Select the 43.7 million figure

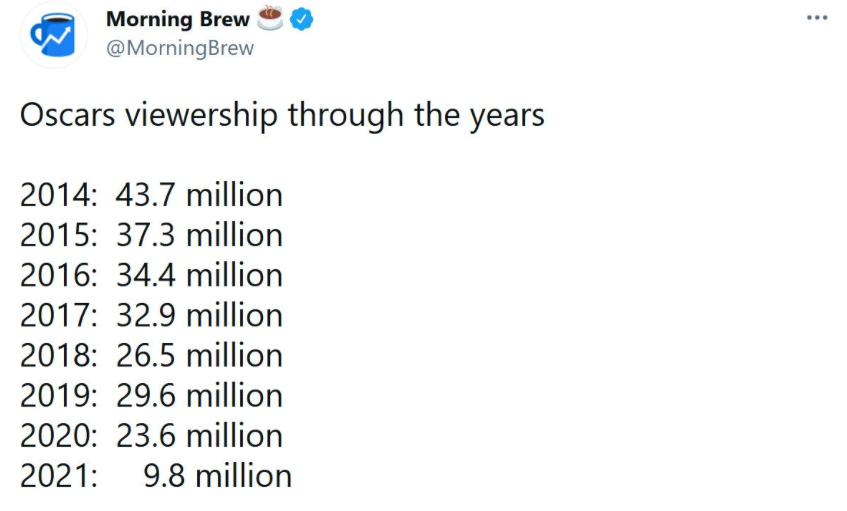tap(199, 195)
